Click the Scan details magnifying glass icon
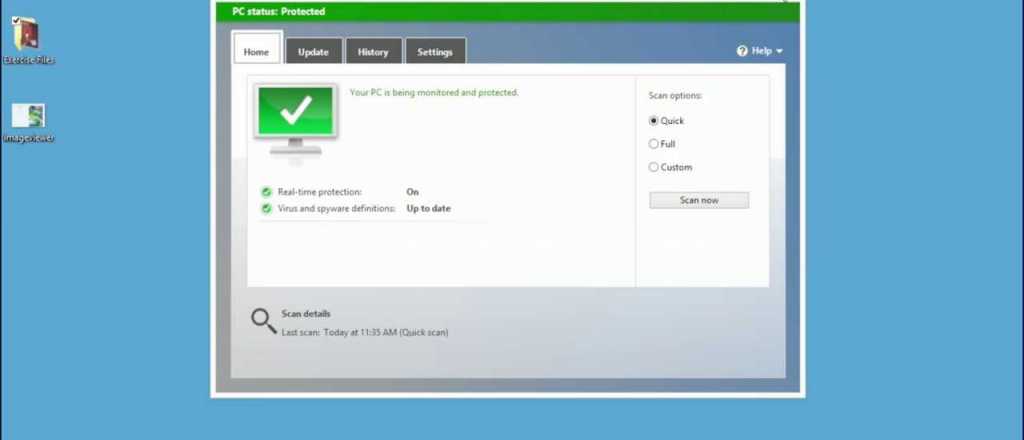This screenshot has width=1024, height=440. click(264, 321)
